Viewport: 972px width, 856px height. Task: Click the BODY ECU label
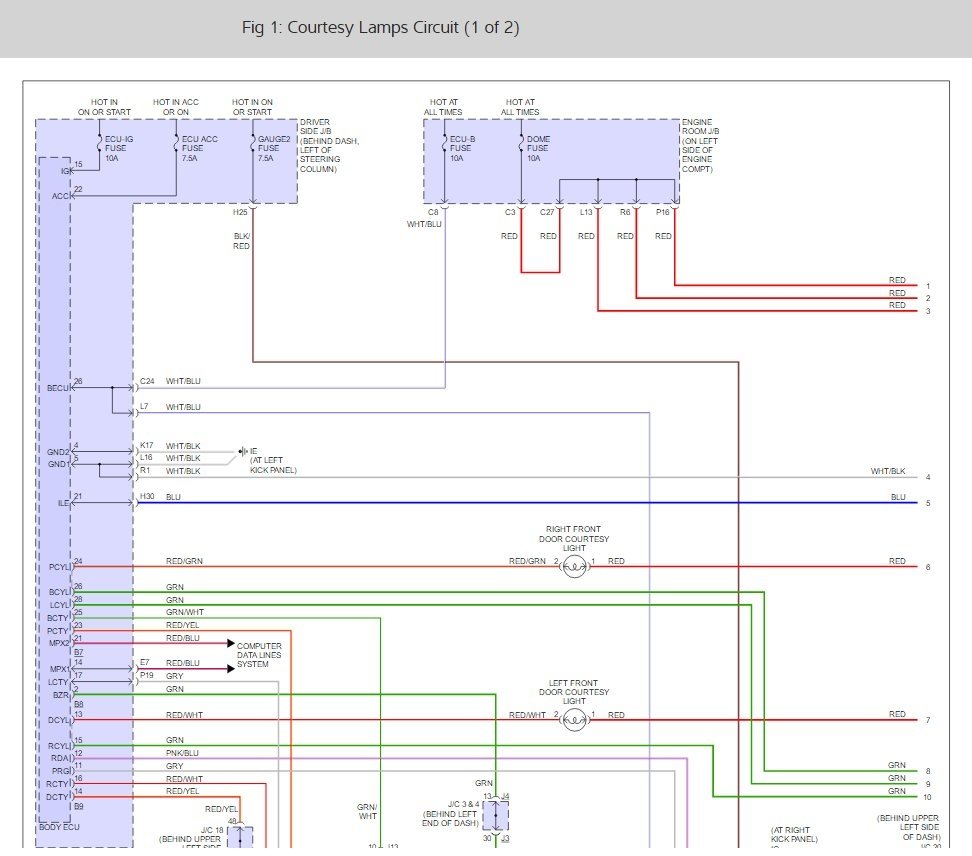60,827
